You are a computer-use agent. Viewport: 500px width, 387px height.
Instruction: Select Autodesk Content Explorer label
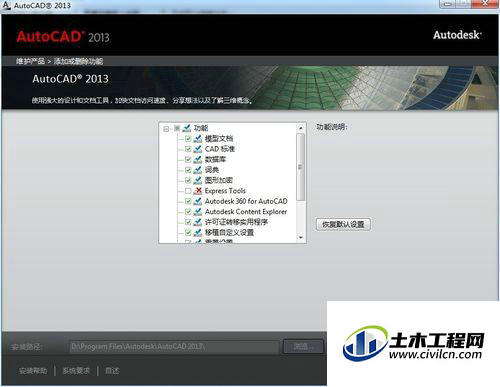tap(246, 212)
